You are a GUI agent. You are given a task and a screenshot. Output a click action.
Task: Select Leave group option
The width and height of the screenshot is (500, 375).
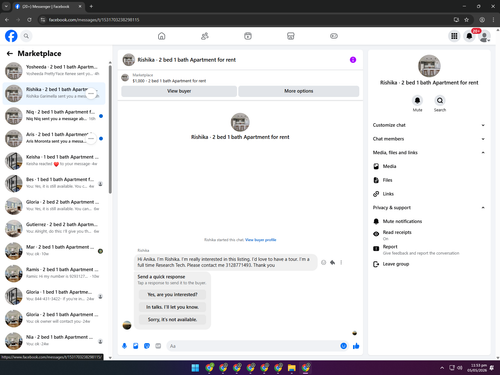click(428, 264)
